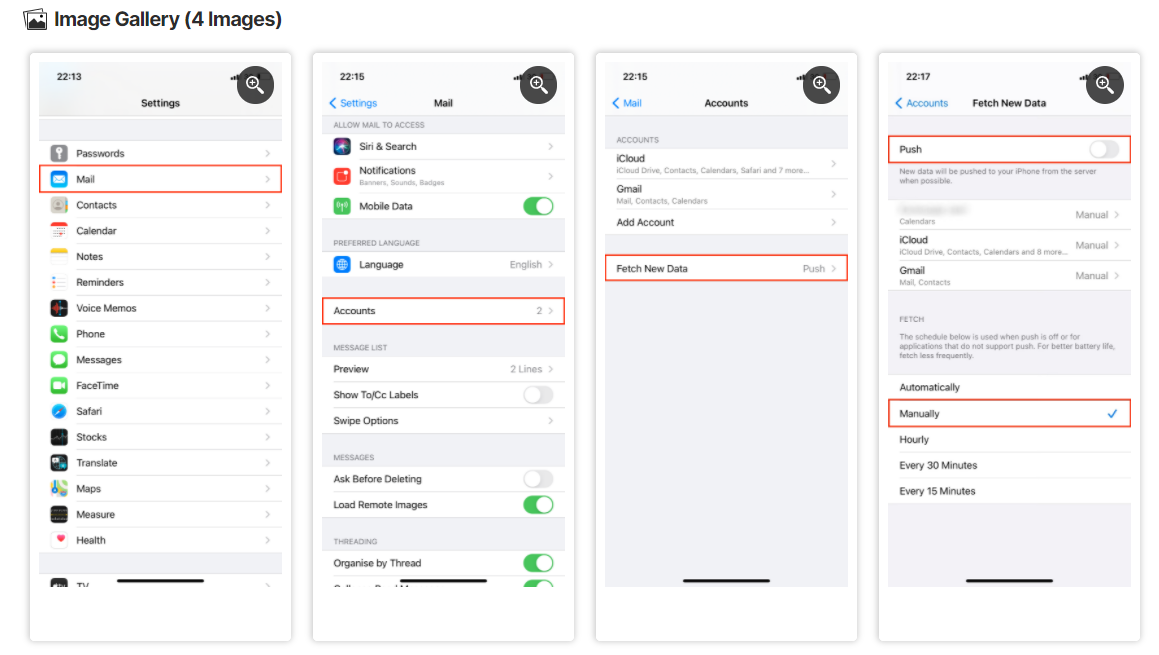Image resolution: width=1159 pixels, height=655 pixels.
Task: Click the Siri & Search icon
Action: tap(342, 146)
